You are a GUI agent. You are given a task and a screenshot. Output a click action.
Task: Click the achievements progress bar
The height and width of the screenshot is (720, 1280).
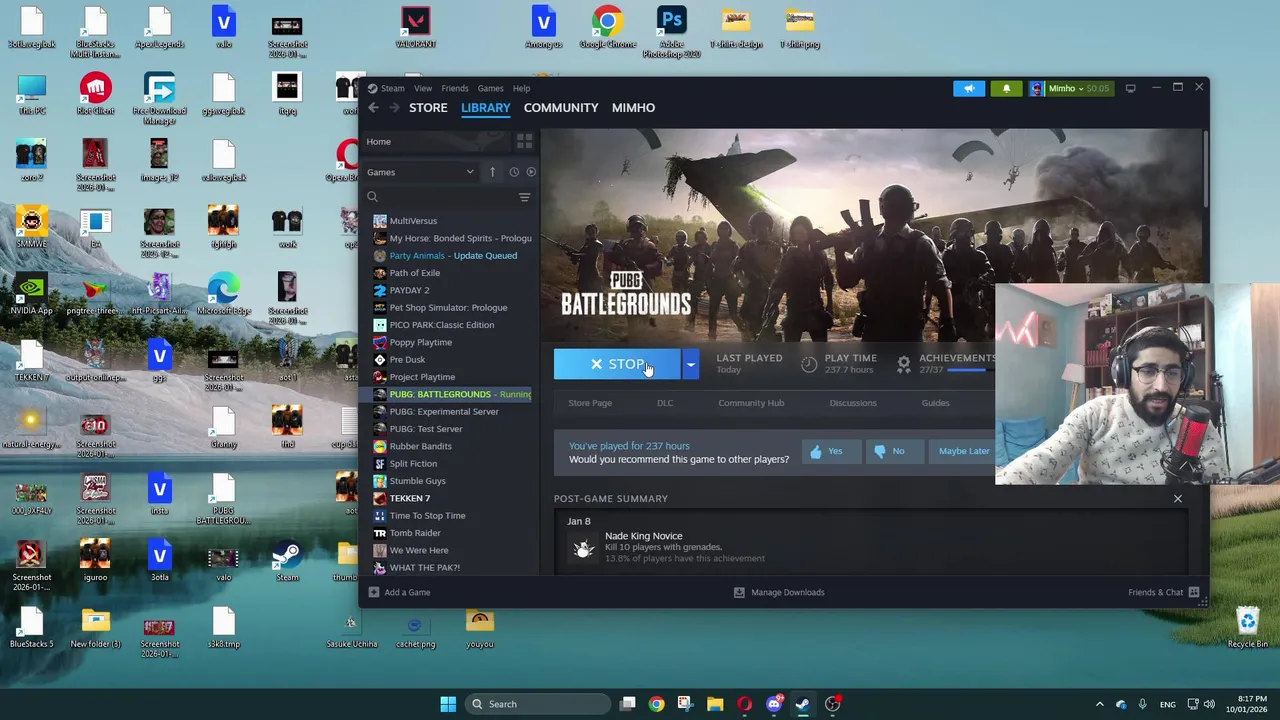coord(971,370)
